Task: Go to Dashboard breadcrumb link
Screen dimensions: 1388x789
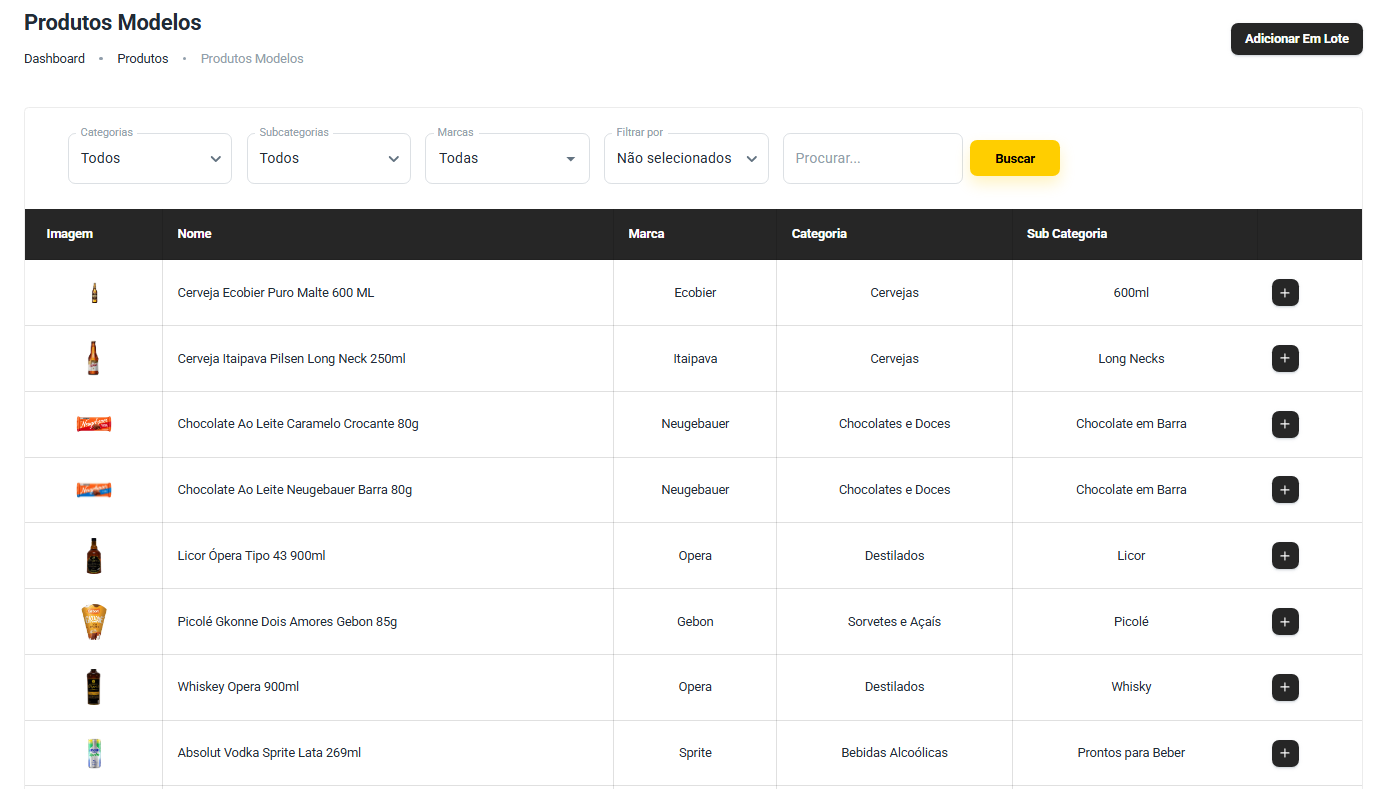Action: [x=55, y=59]
